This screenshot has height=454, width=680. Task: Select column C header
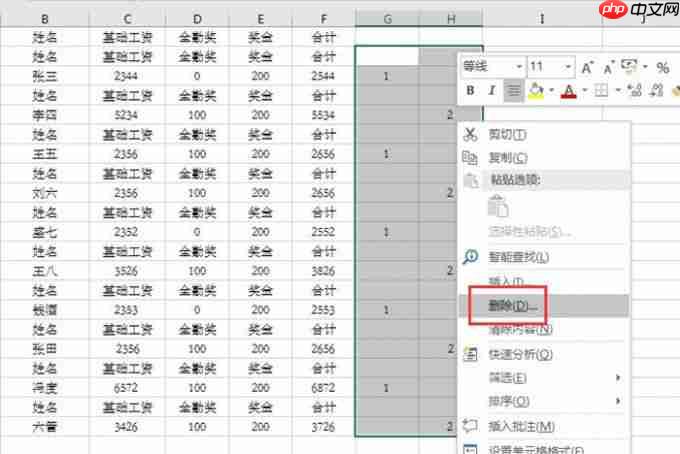pos(127,19)
